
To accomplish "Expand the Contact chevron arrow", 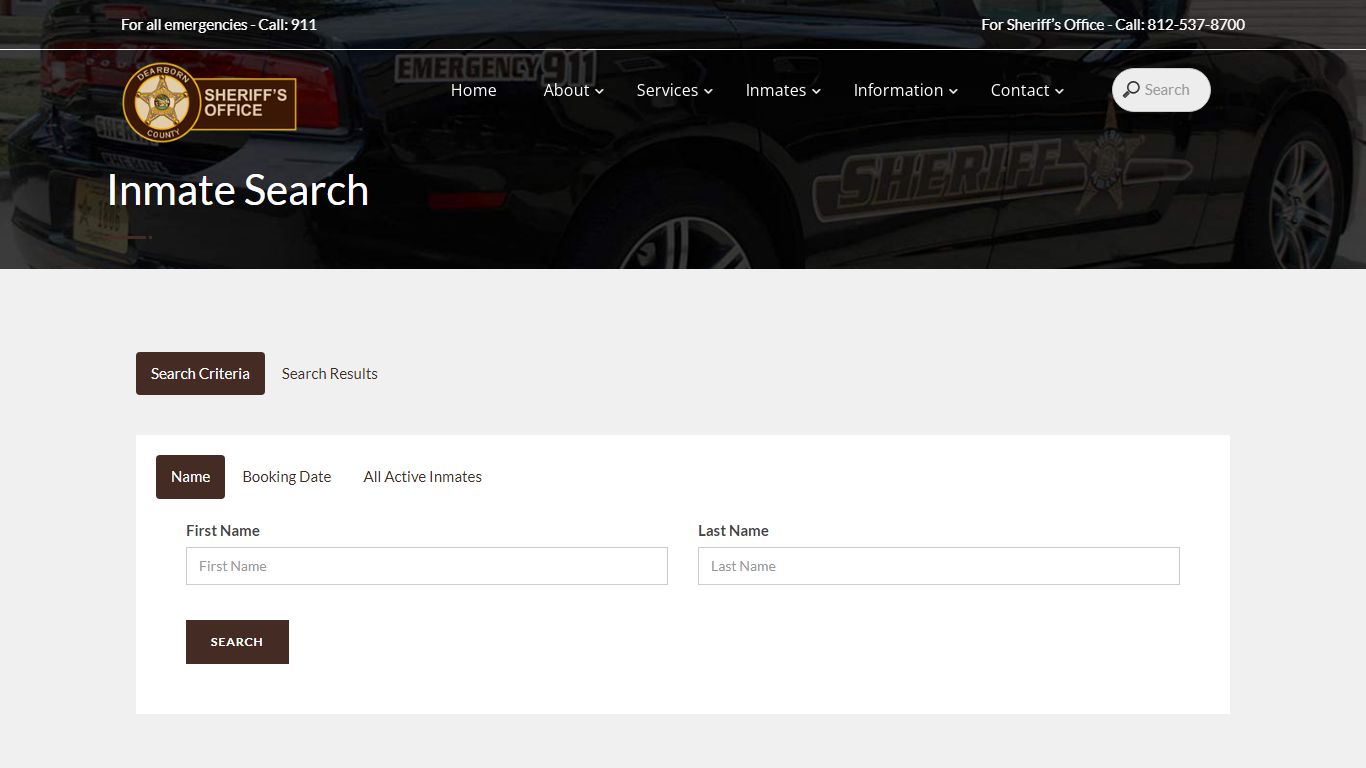I will (1059, 91).
